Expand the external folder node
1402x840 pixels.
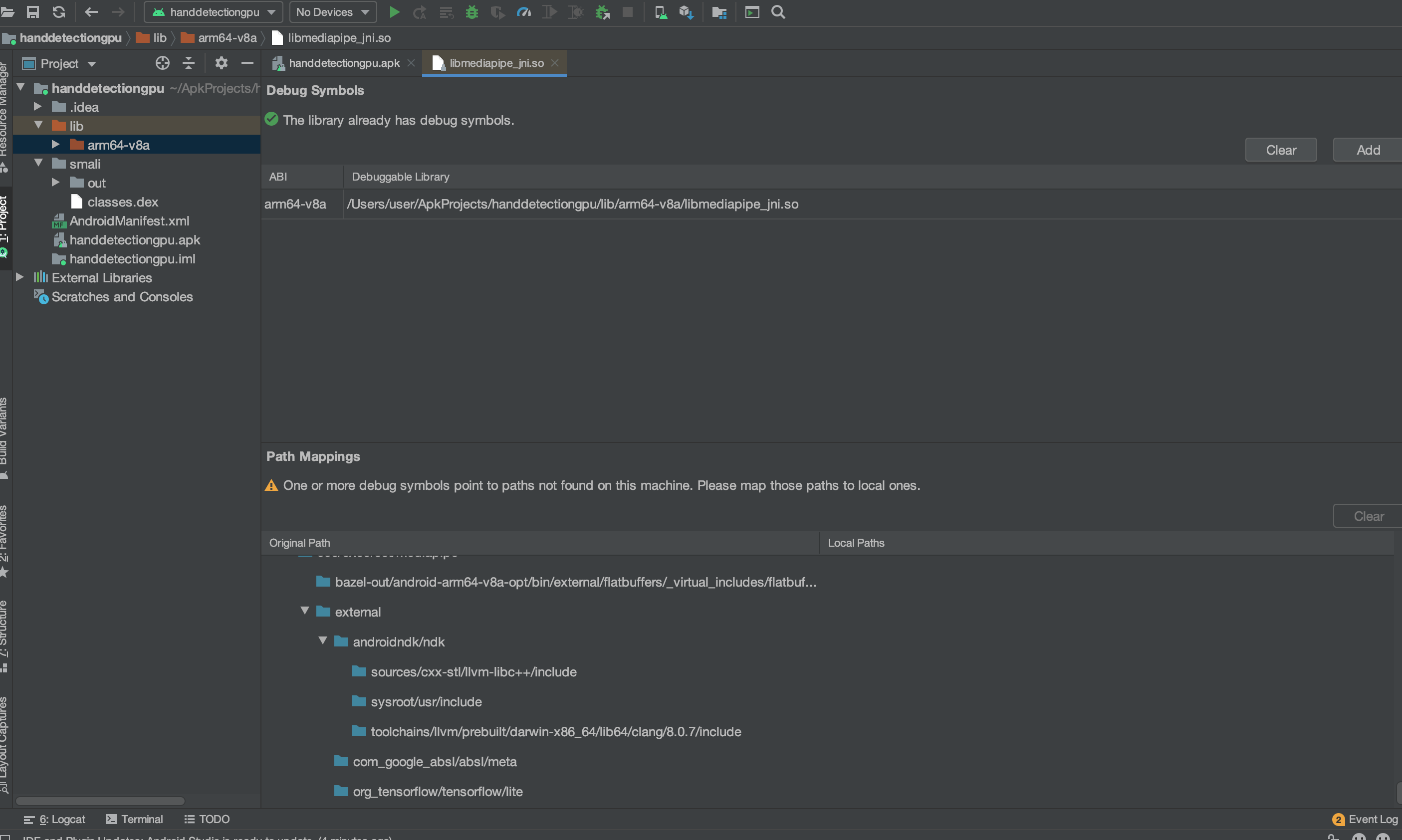305,611
